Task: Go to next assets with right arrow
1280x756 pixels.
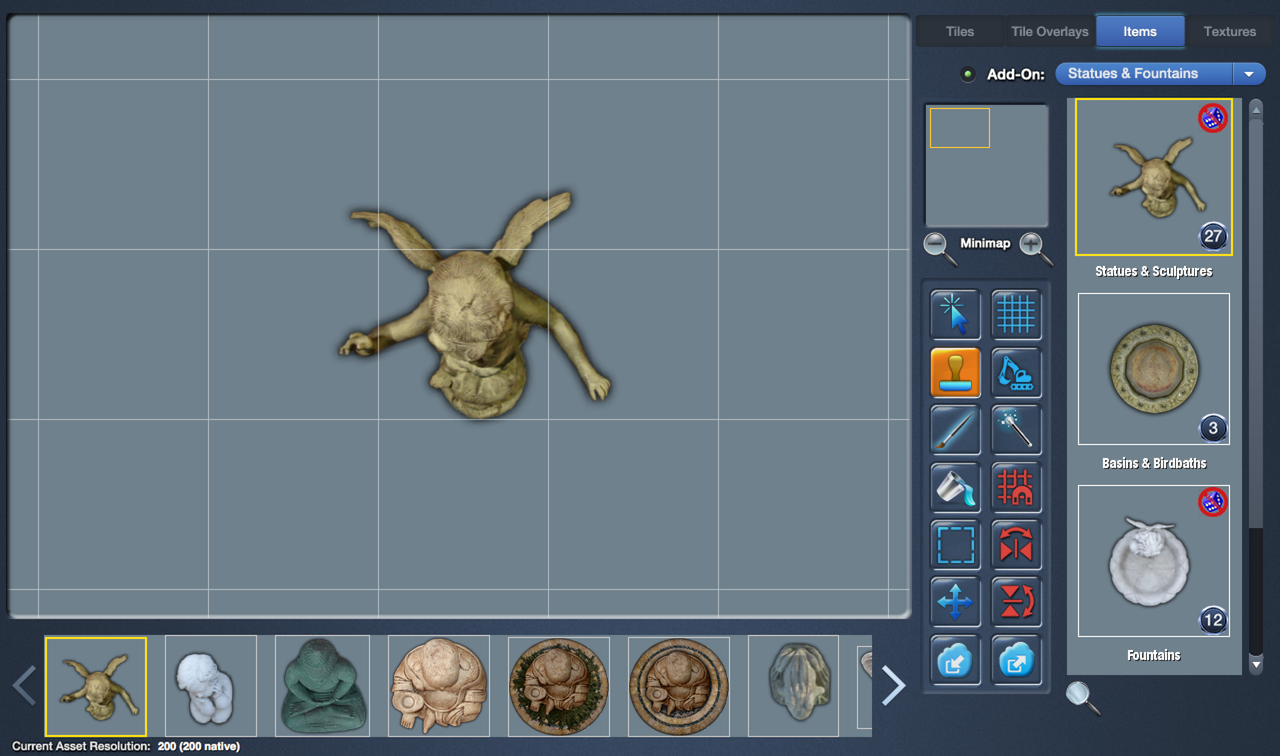Action: click(x=893, y=685)
